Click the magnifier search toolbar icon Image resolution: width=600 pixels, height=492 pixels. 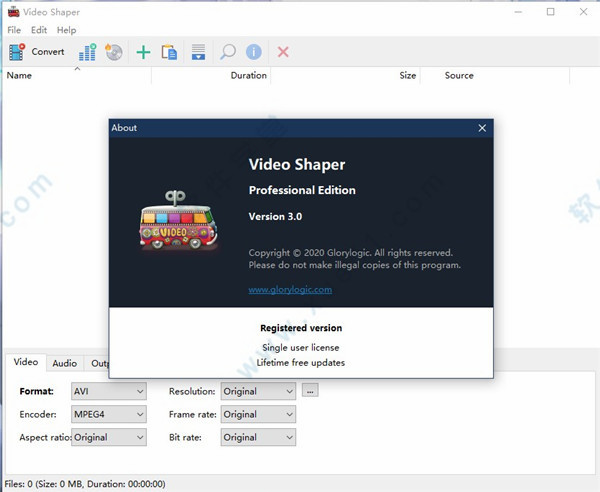(228, 52)
